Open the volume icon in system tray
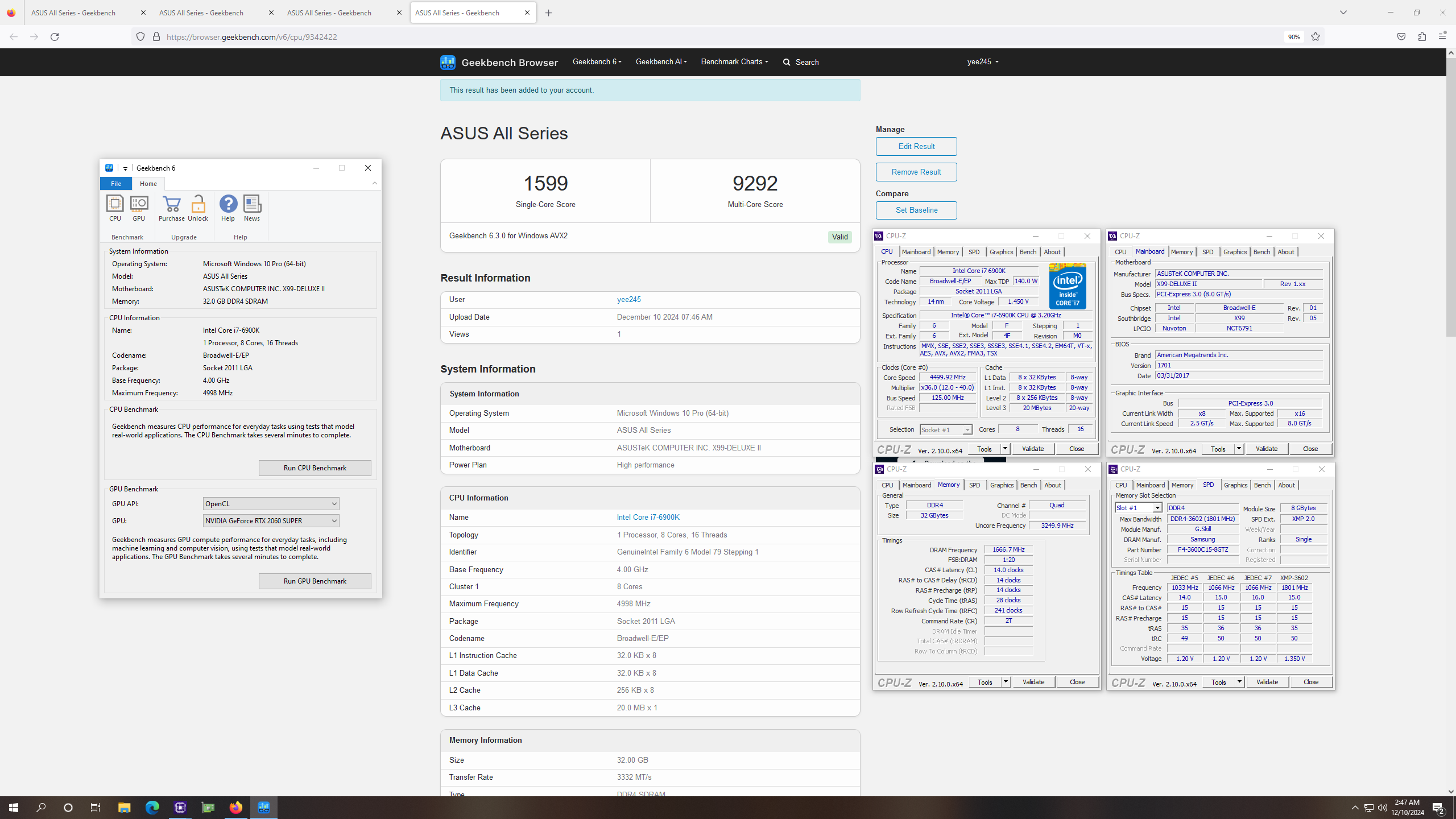 click(x=1383, y=808)
